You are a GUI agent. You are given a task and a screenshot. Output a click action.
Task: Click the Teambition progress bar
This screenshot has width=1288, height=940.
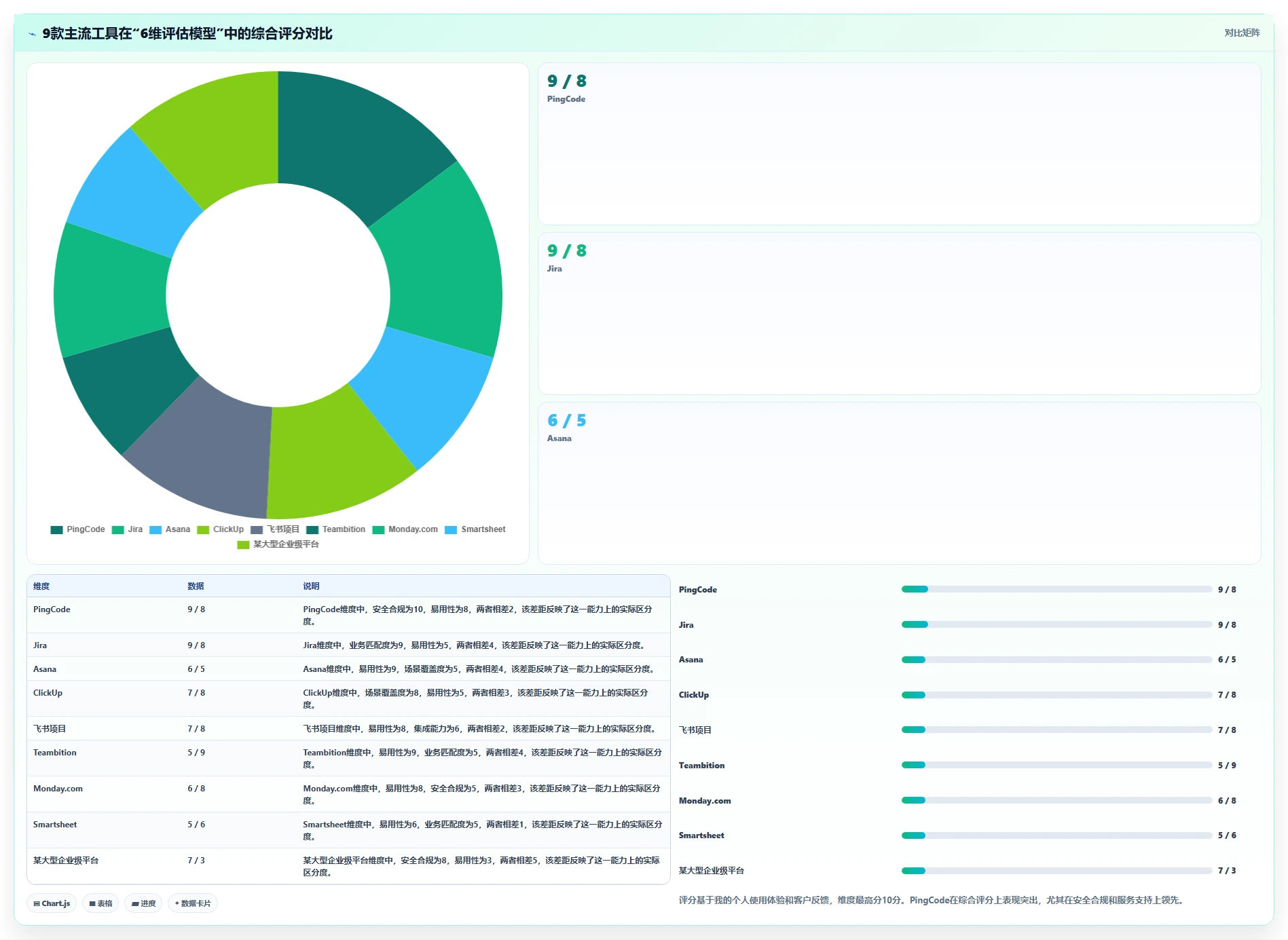click(1056, 765)
